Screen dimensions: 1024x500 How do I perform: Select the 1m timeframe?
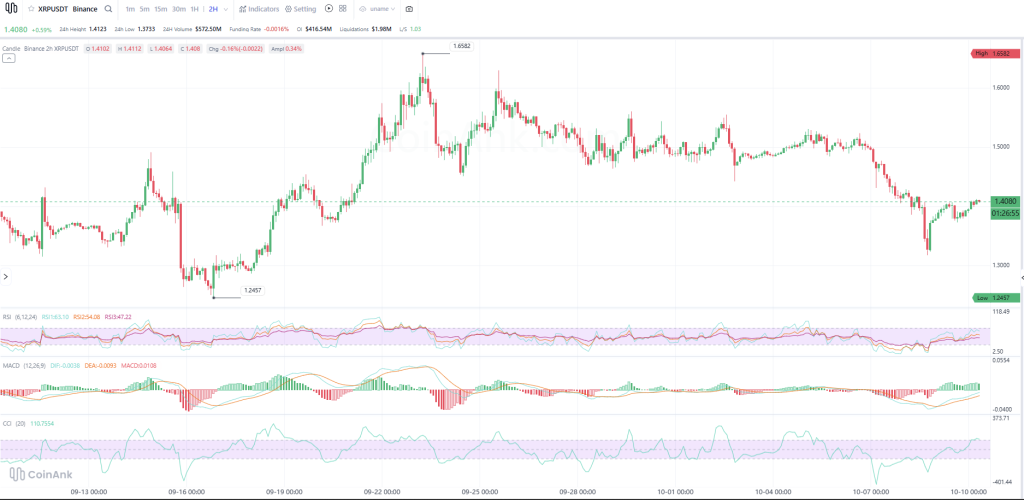131,9
